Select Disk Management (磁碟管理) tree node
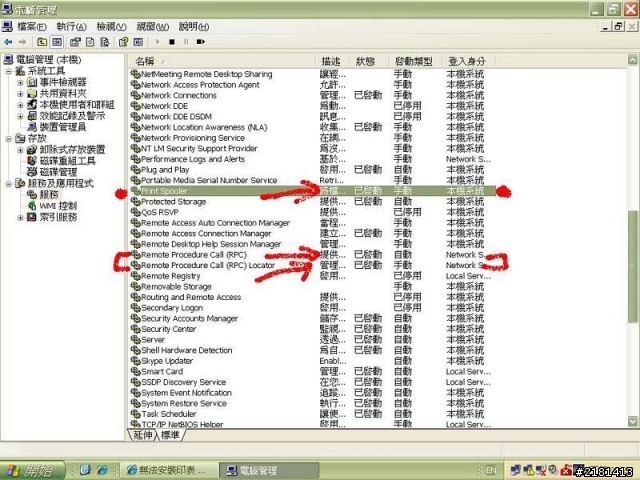Screen dimensions: 640x480 [58, 172]
